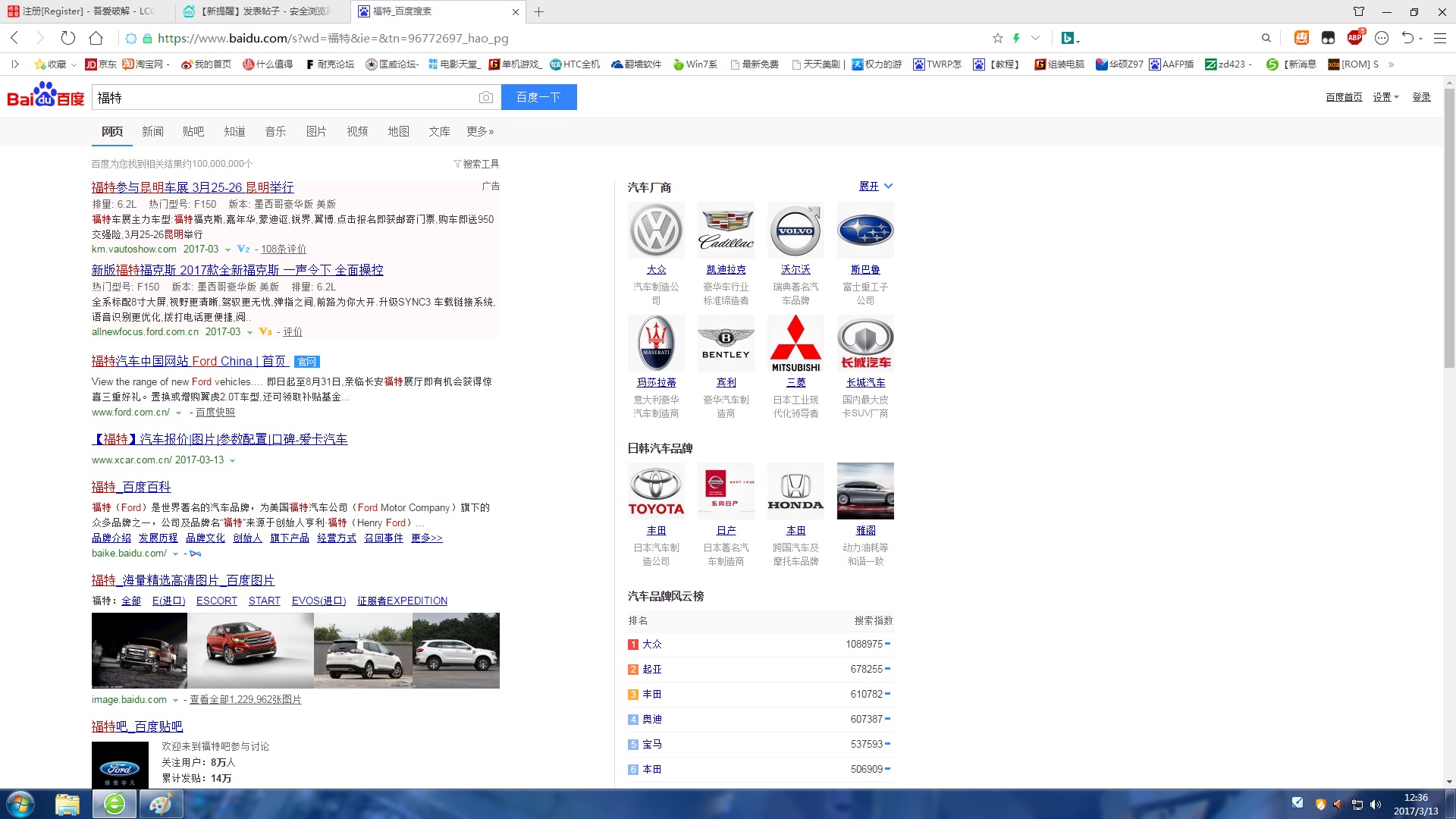Click the magnifier search icon in toolbar

[1266, 38]
